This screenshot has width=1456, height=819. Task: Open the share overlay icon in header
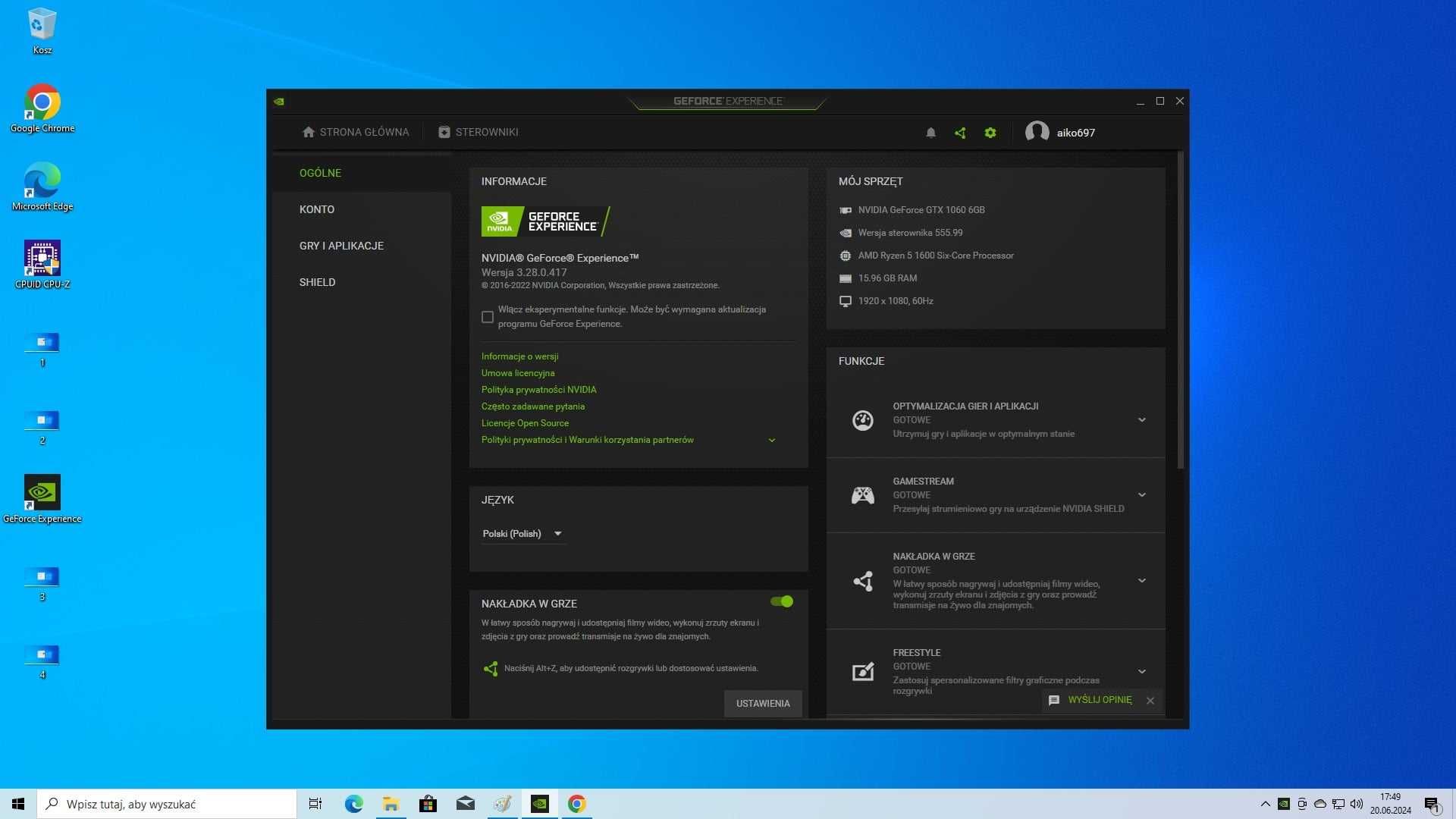click(960, 133)
